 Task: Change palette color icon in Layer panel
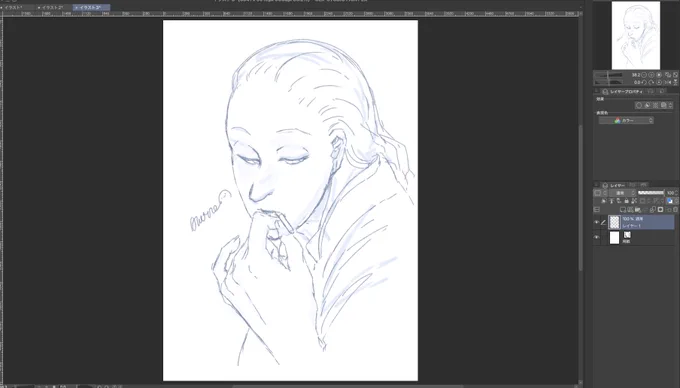coord(597,193)
